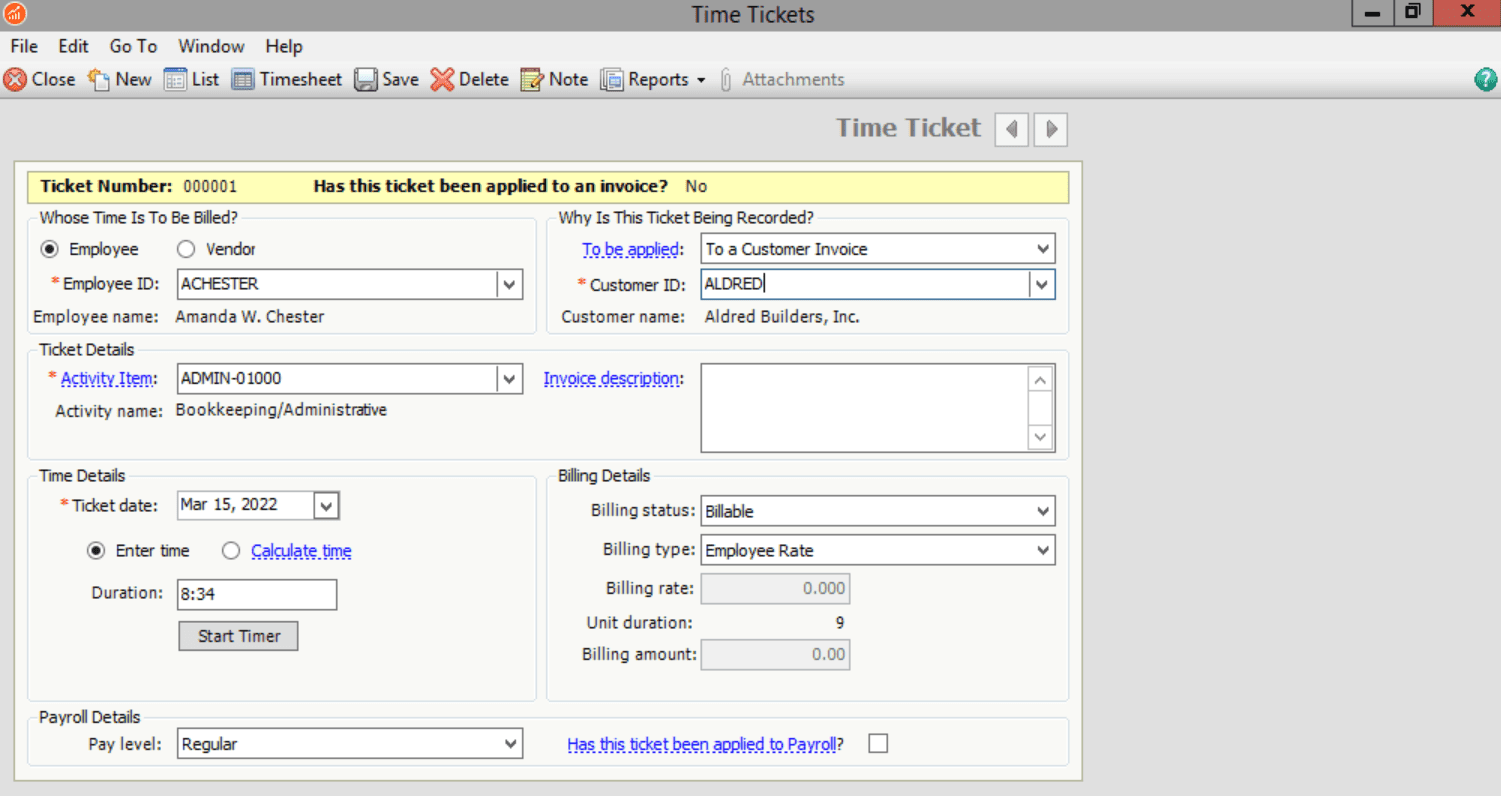Image resolution: width=1501 pixels, height=796 pixels.
Task: Select the Vendor radio button
Action: click(x=185, y=249)
